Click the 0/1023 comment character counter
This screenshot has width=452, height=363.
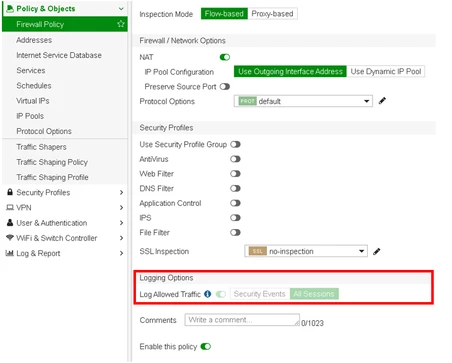click(x=312, y=323)
